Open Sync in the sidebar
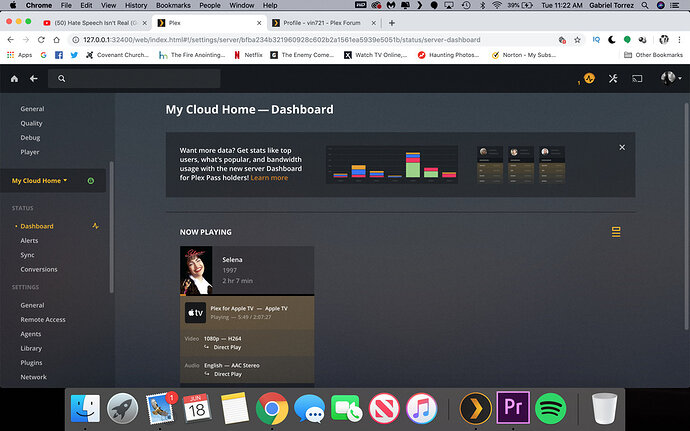This screenshot has width=690, height=431. [x=27, y=255]
